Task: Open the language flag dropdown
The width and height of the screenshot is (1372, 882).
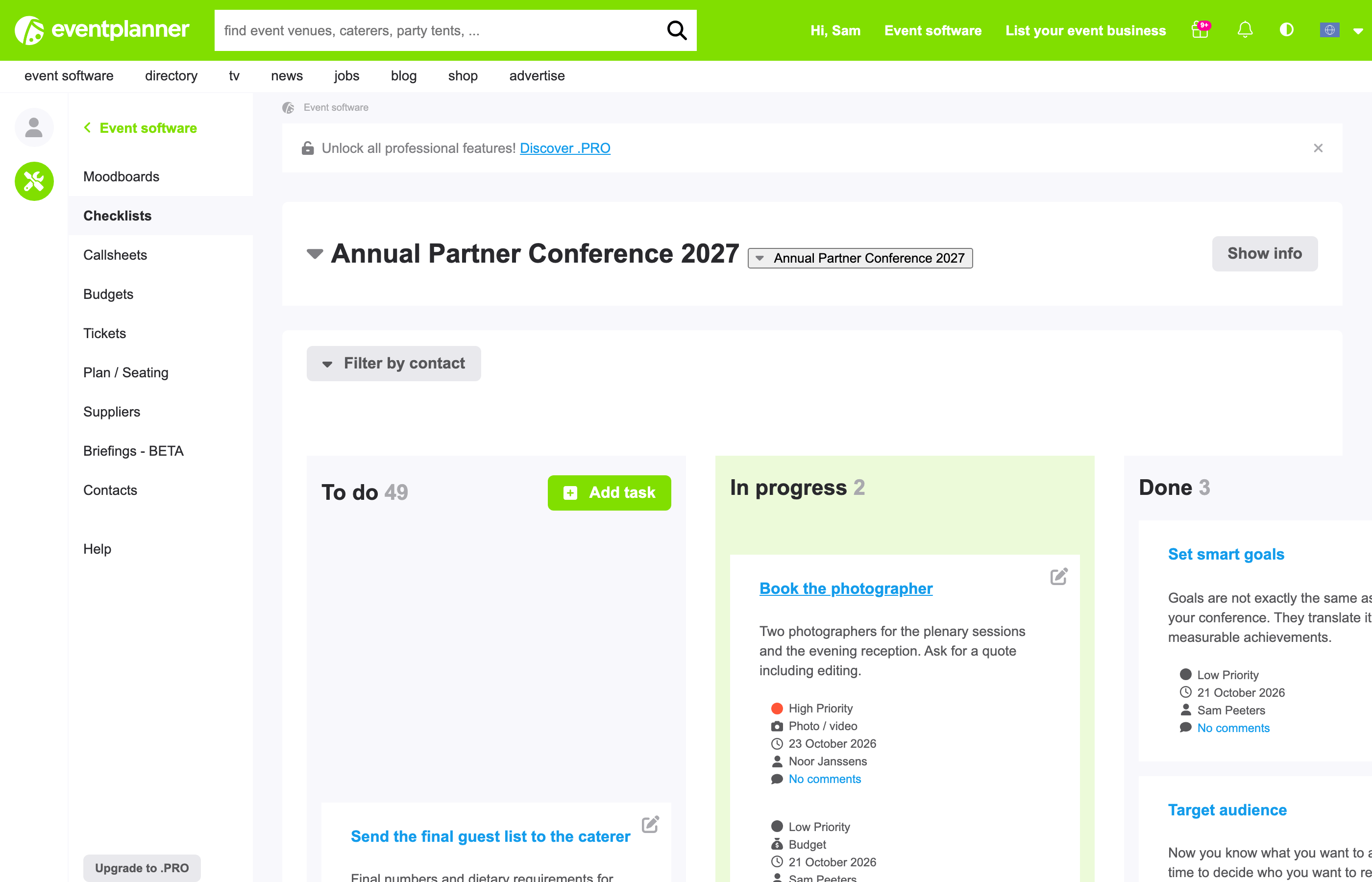Action: [1341, 30]
